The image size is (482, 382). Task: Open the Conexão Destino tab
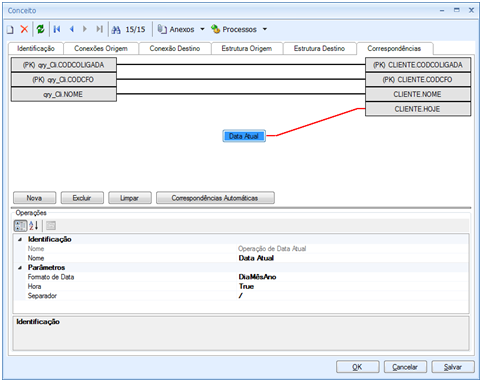pyautogui.click(x=175, y=49)
